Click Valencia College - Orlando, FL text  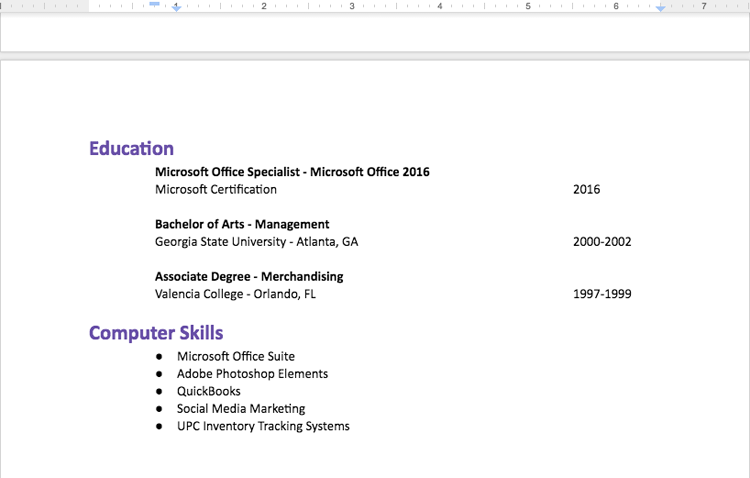[235, 294]
